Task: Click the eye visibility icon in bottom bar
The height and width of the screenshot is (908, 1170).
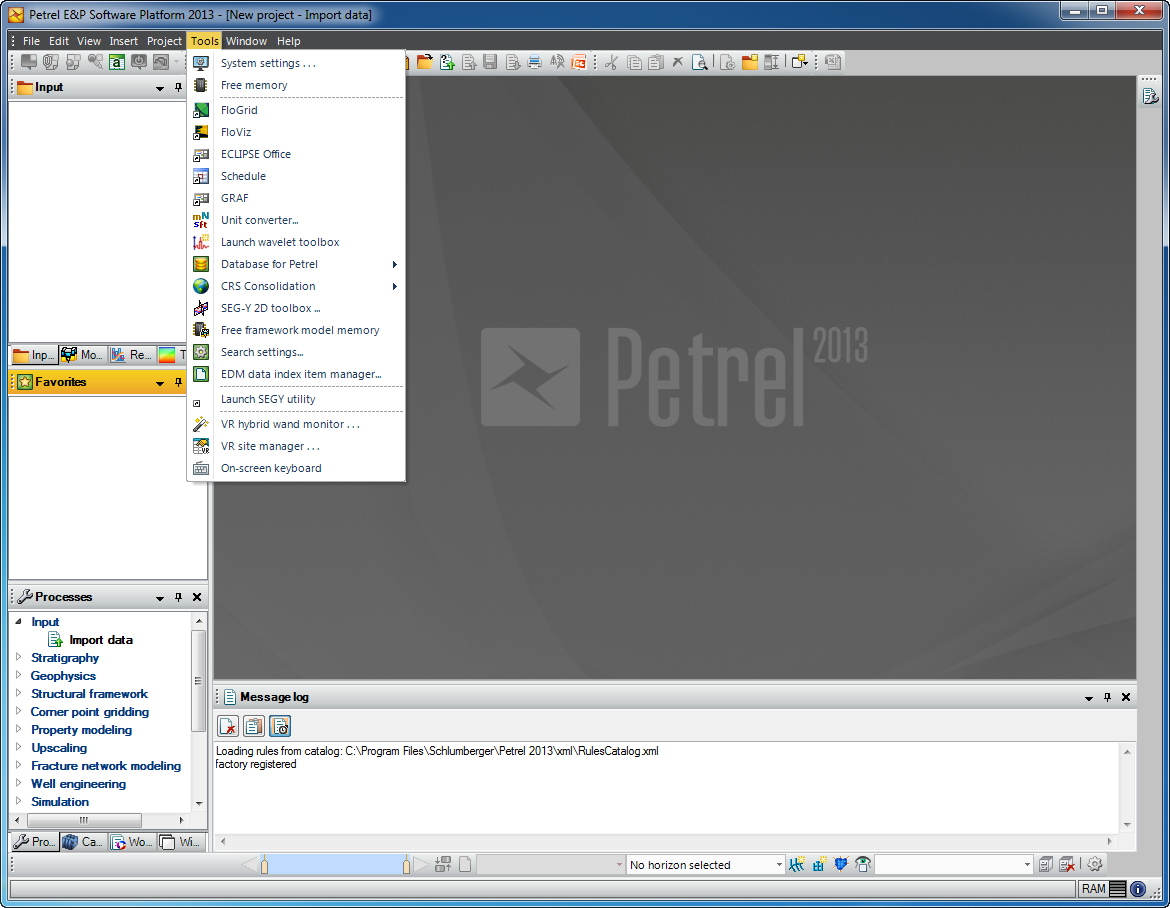Action: click(x=863, y=864)
